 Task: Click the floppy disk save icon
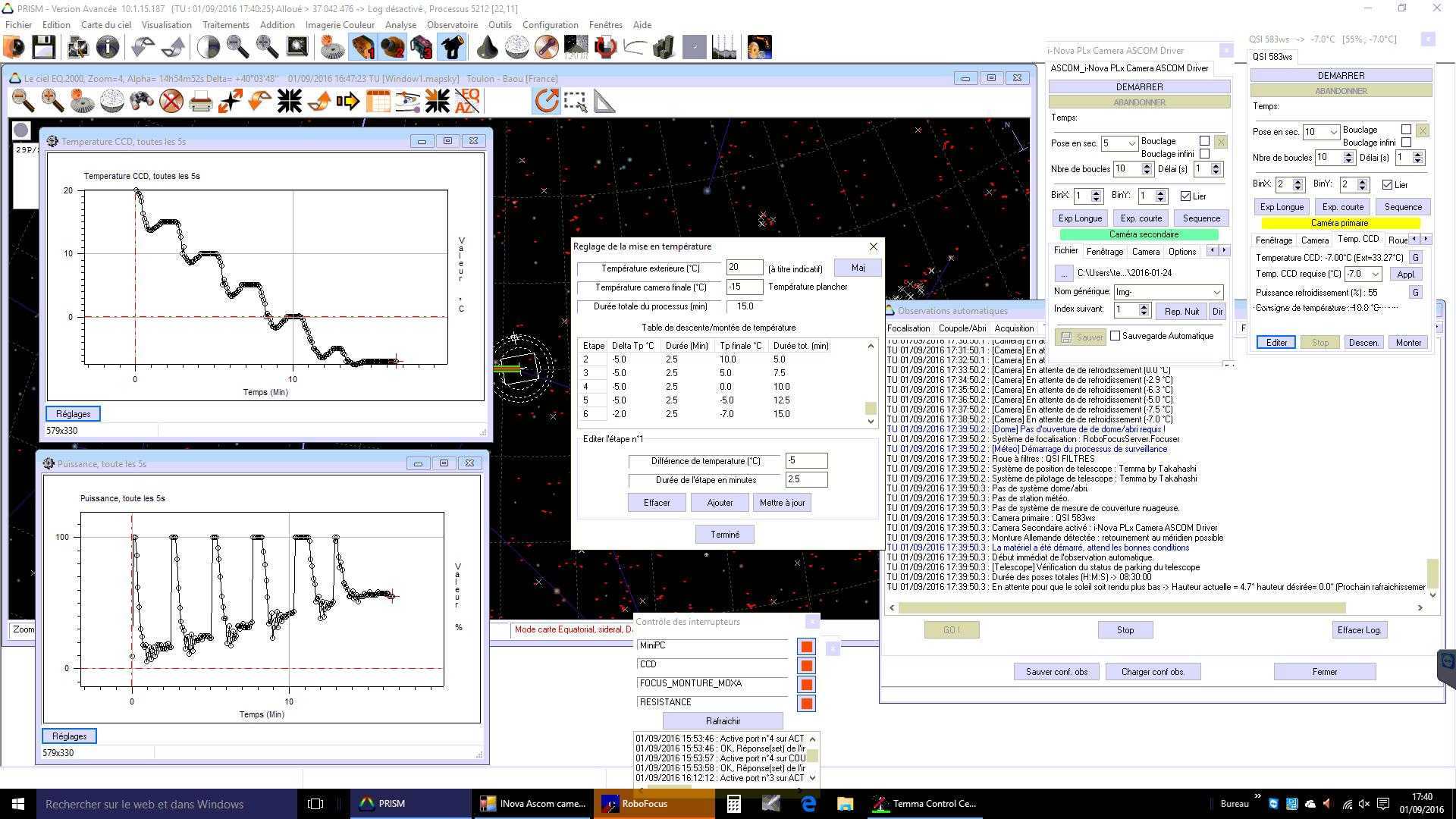coord(43,48)
